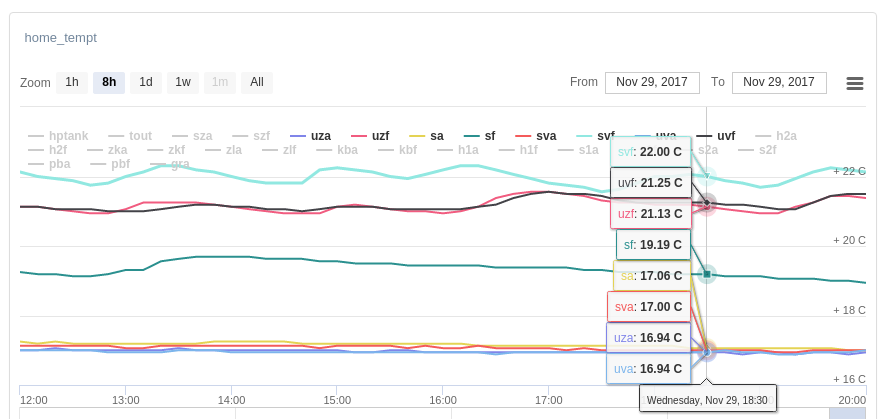Choose the 1w zoom button
Image resolution: width=889 pixels, height=419 pixels.
click(183, 82)
